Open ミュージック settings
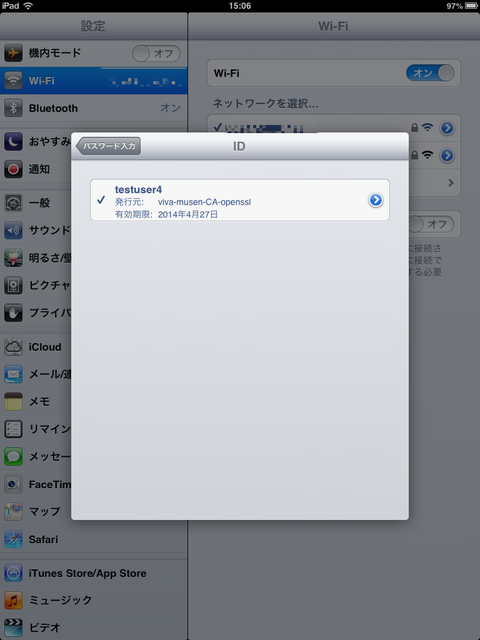This screenshot has height=640, width=480. pyautogui.click(x=93, y=600)
